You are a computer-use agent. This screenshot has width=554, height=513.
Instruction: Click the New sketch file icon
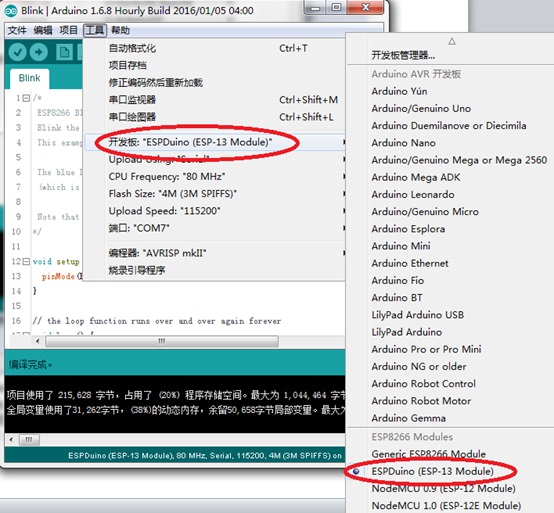(64, 52)
